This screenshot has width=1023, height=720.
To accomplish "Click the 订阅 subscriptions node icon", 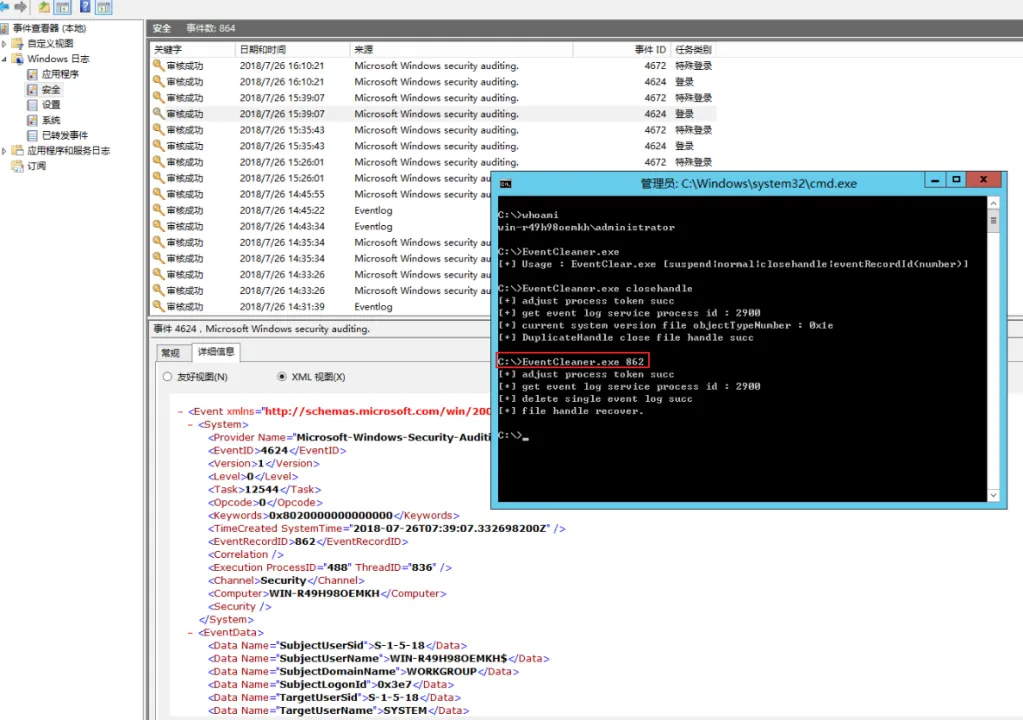I will tap(17, 166).
